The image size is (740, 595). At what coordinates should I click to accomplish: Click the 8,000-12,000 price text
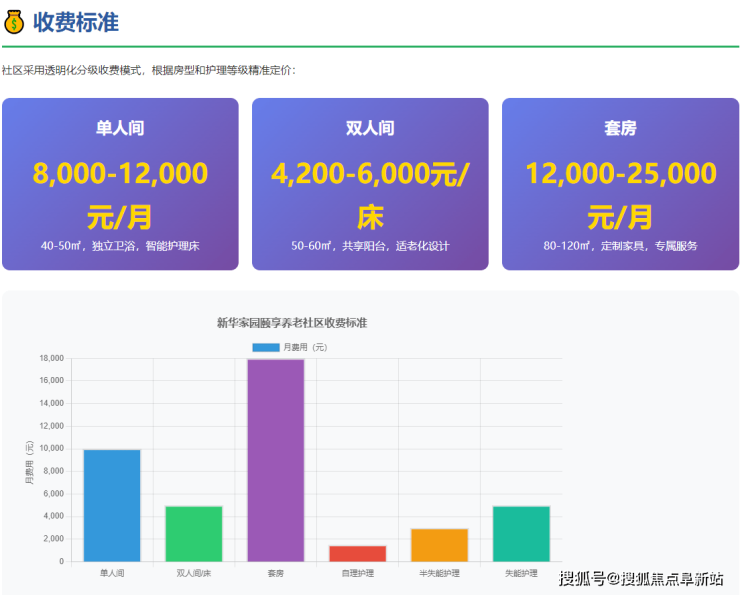(x=120, y=173)
